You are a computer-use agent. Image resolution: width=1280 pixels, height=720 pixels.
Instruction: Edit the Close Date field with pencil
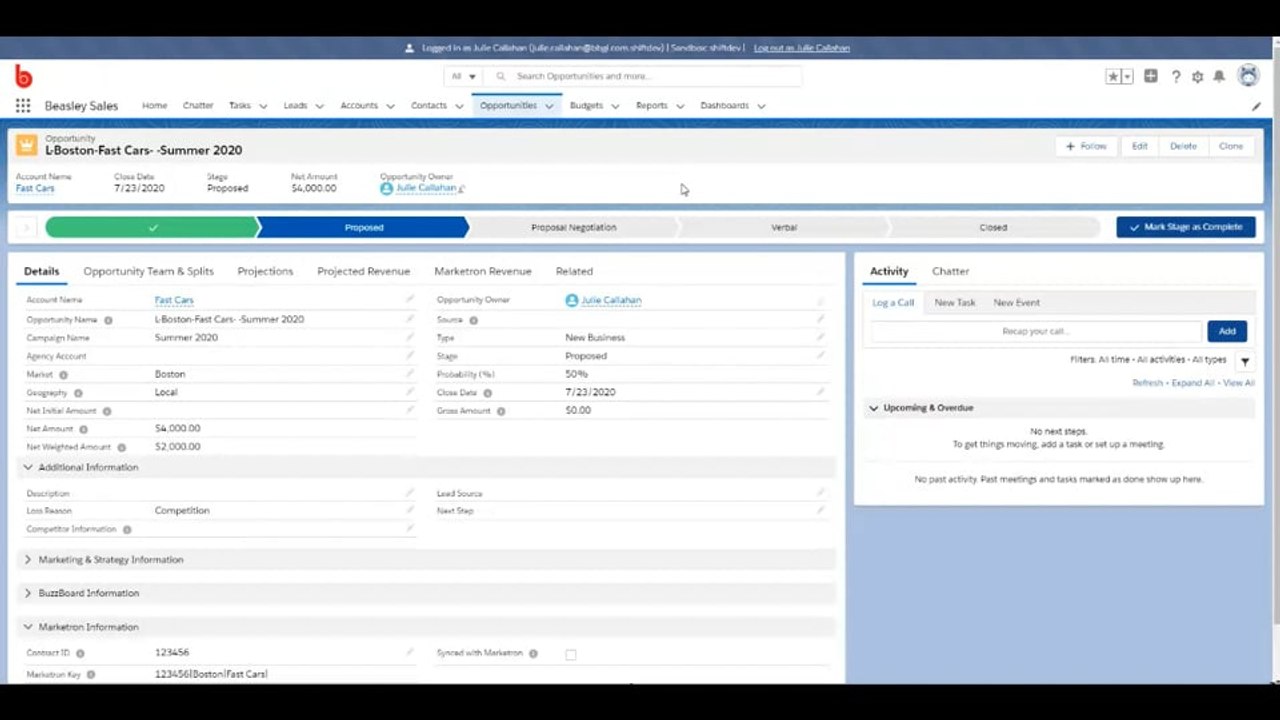click(820, 392)
